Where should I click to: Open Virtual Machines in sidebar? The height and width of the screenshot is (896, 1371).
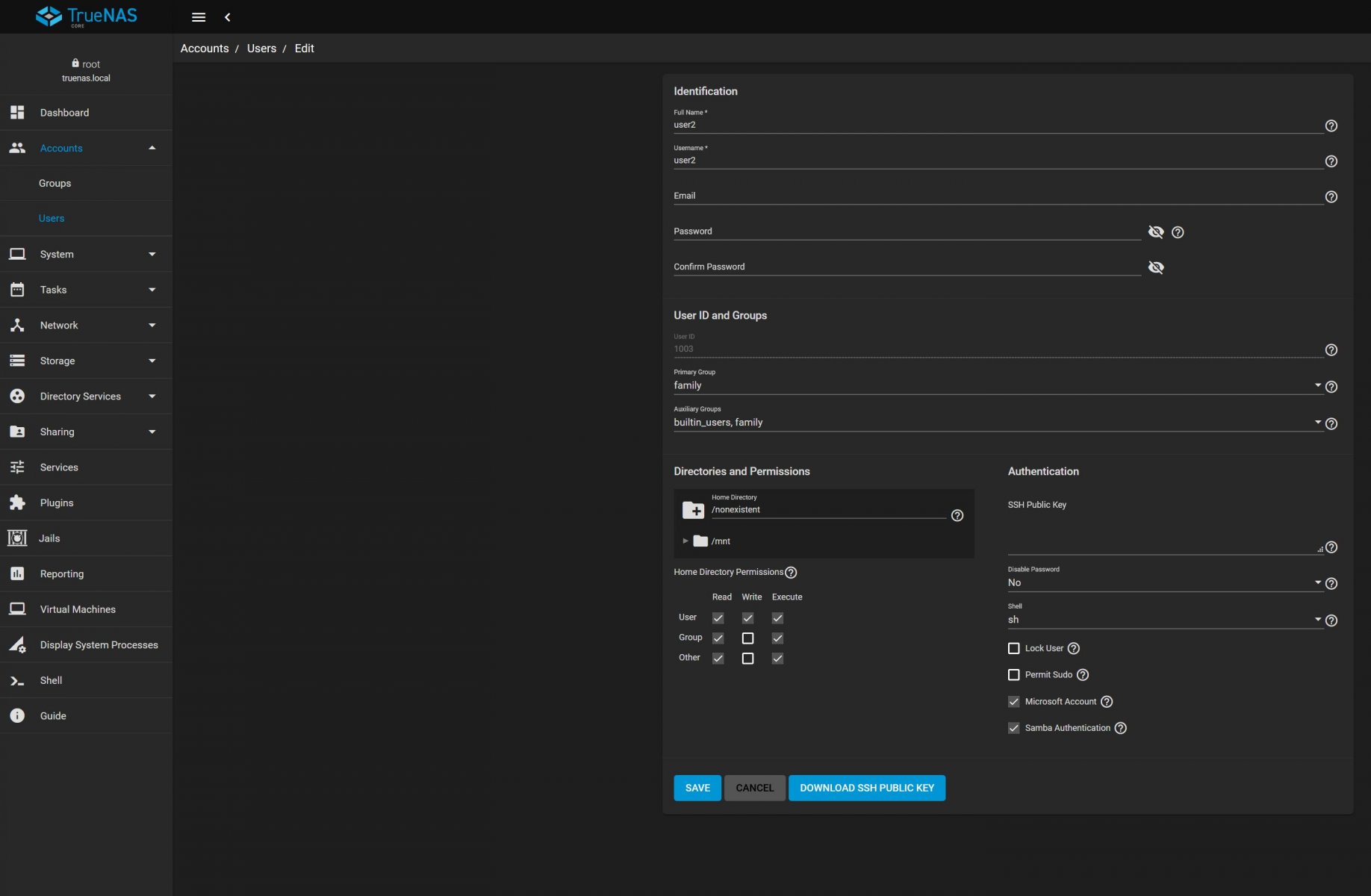(86, 609)
